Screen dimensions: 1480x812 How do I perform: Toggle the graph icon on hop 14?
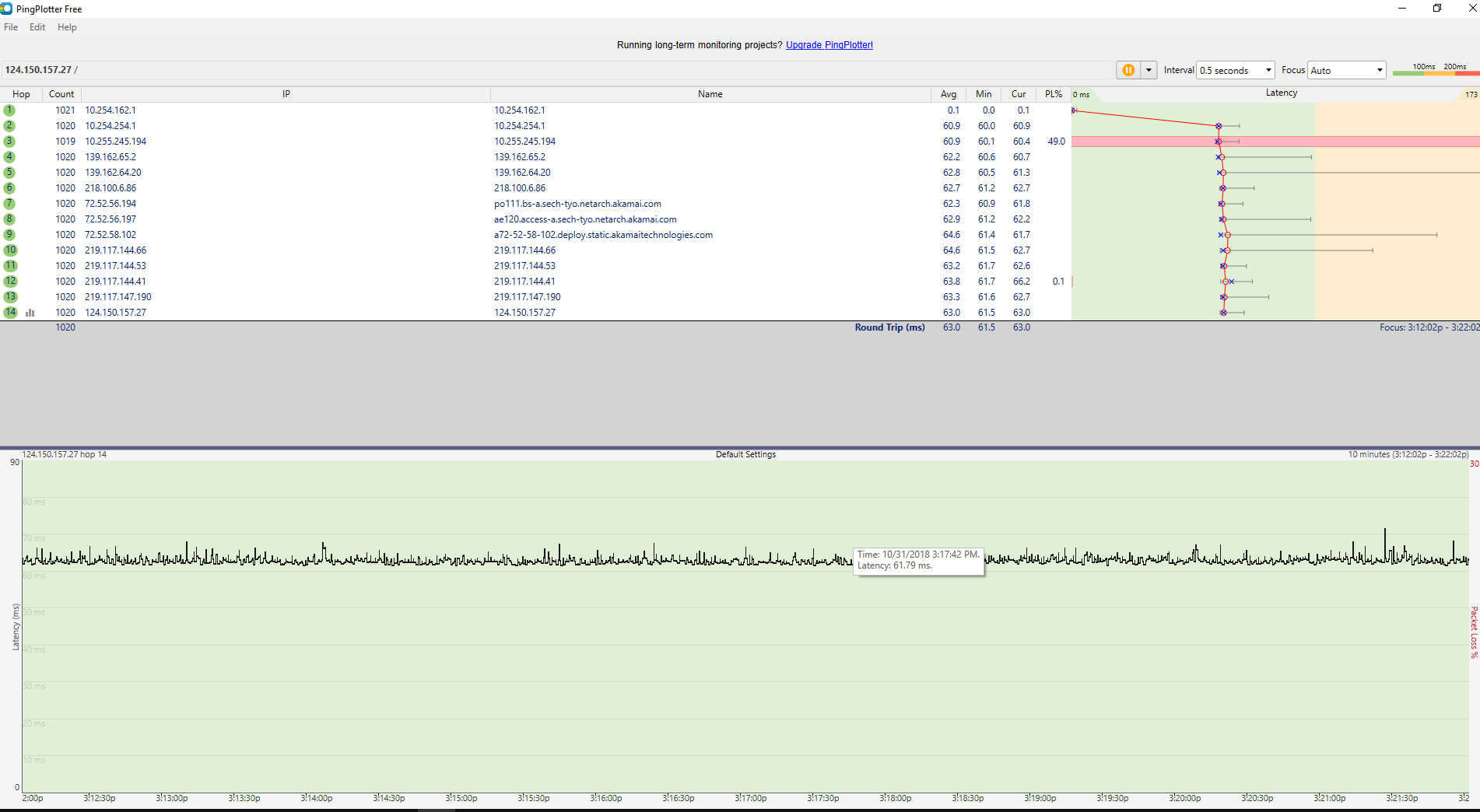point(30,313)
